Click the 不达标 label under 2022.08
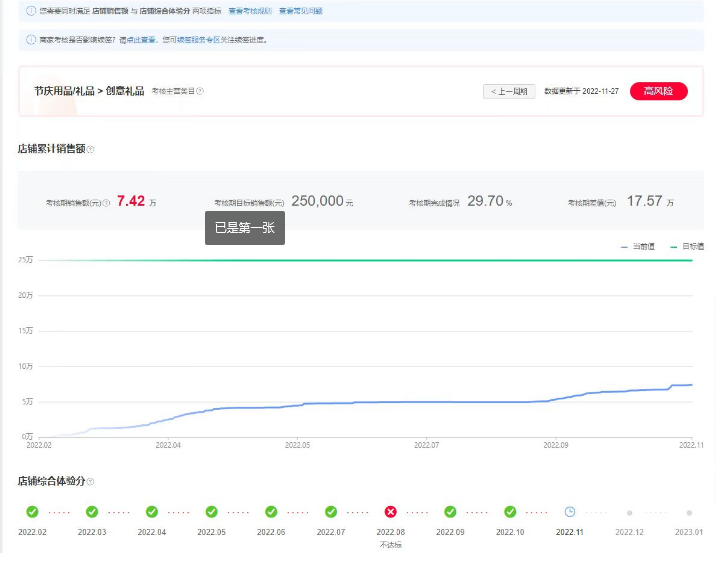 390,545
